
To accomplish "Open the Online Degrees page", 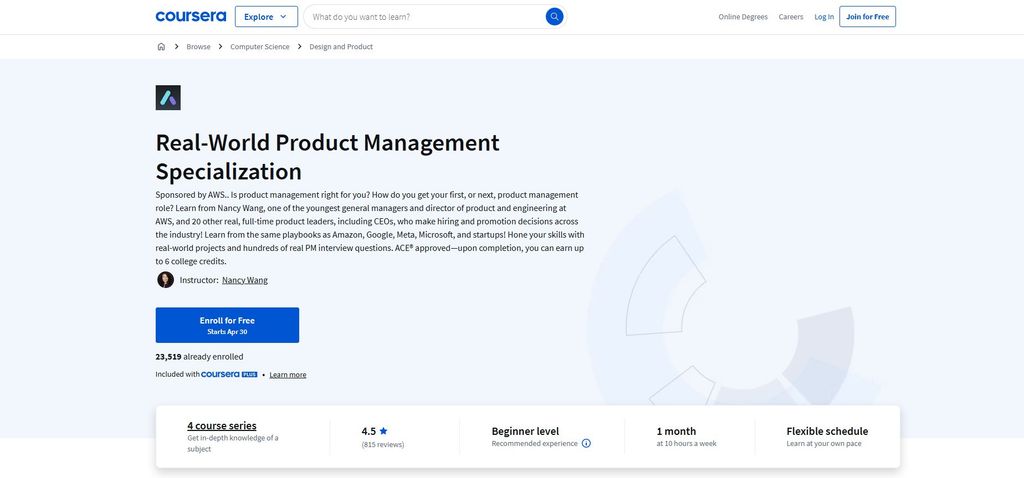I will (743, 17).
